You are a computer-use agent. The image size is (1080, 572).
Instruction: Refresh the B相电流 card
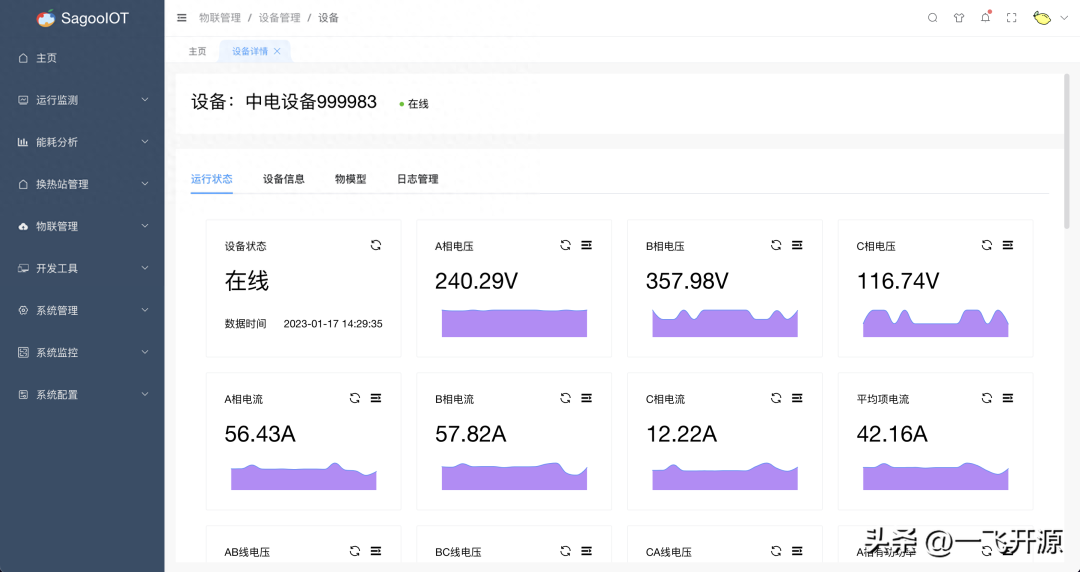[x=565, y=398]
